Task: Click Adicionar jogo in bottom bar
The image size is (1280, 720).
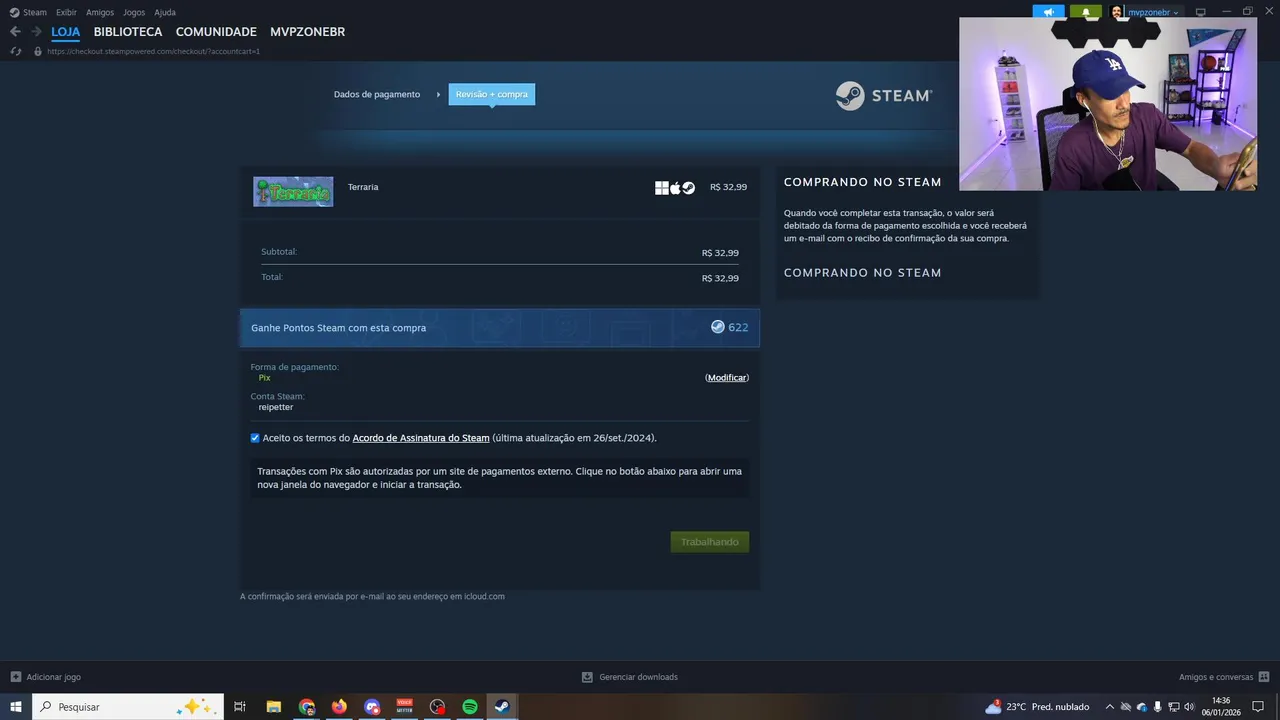Action: [x=46, y=677]
